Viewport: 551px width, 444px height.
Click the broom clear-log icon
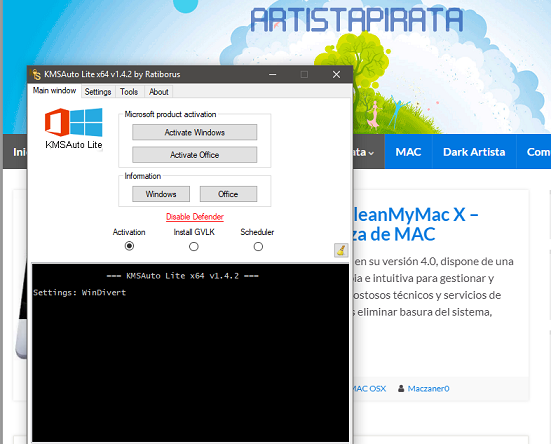[341, 250]
